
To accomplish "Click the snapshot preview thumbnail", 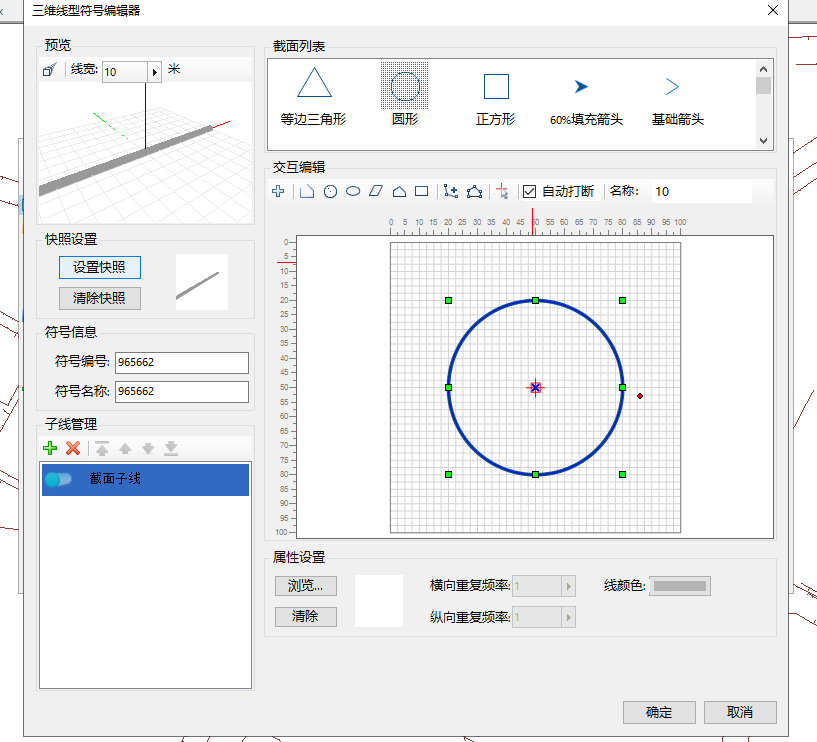I will [x=202, y=282].
